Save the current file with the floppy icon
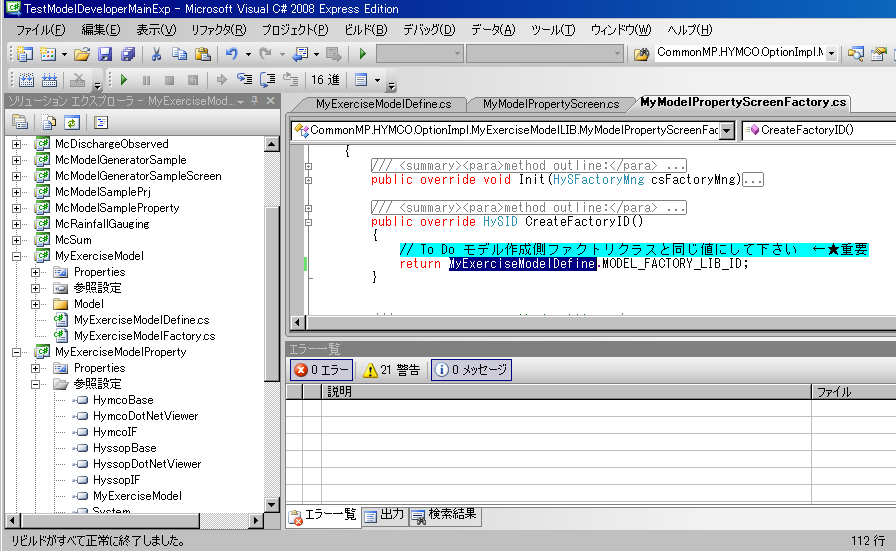 [105, 54]
